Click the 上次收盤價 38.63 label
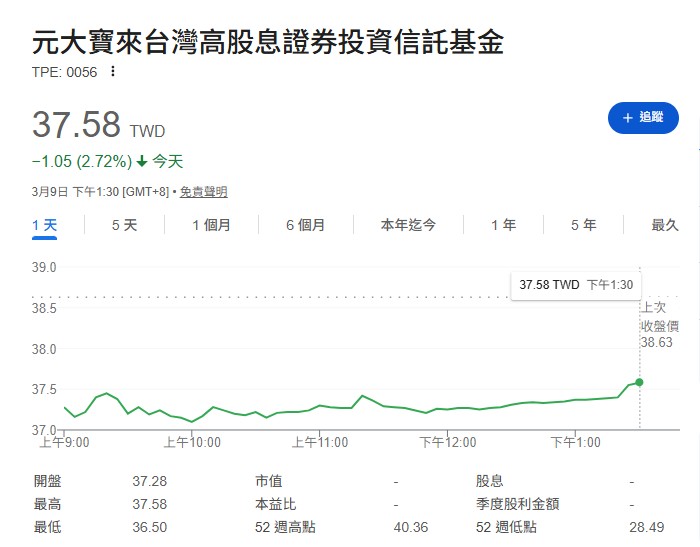The height and width of the screenshot is (547, 700). point(659,325)
